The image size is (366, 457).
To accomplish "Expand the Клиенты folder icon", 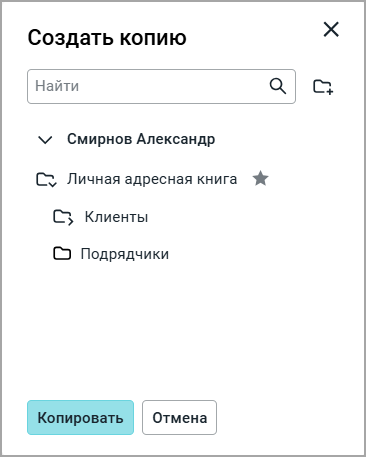I will 63,217.
